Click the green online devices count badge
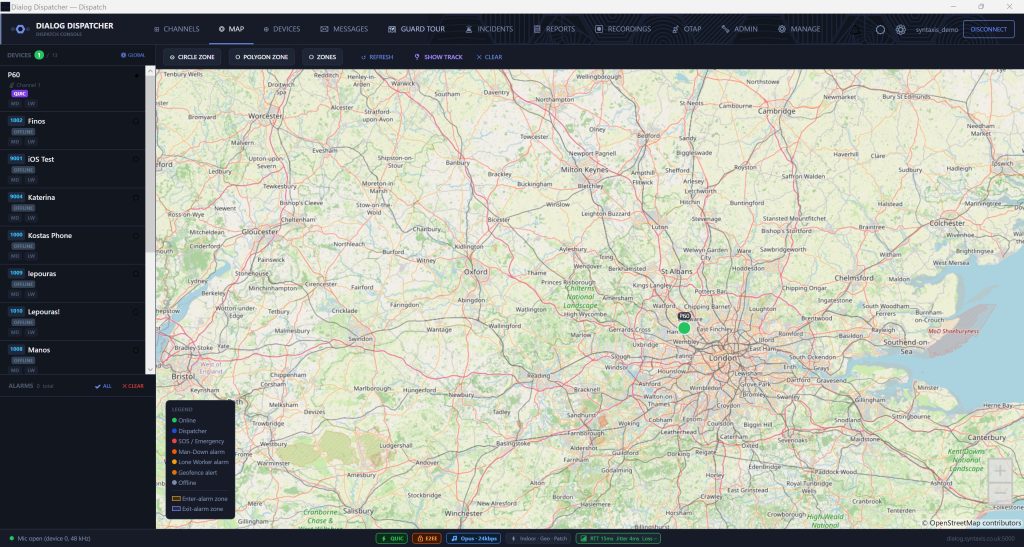This screenshot has height=547, width=1024. (39, 55)
